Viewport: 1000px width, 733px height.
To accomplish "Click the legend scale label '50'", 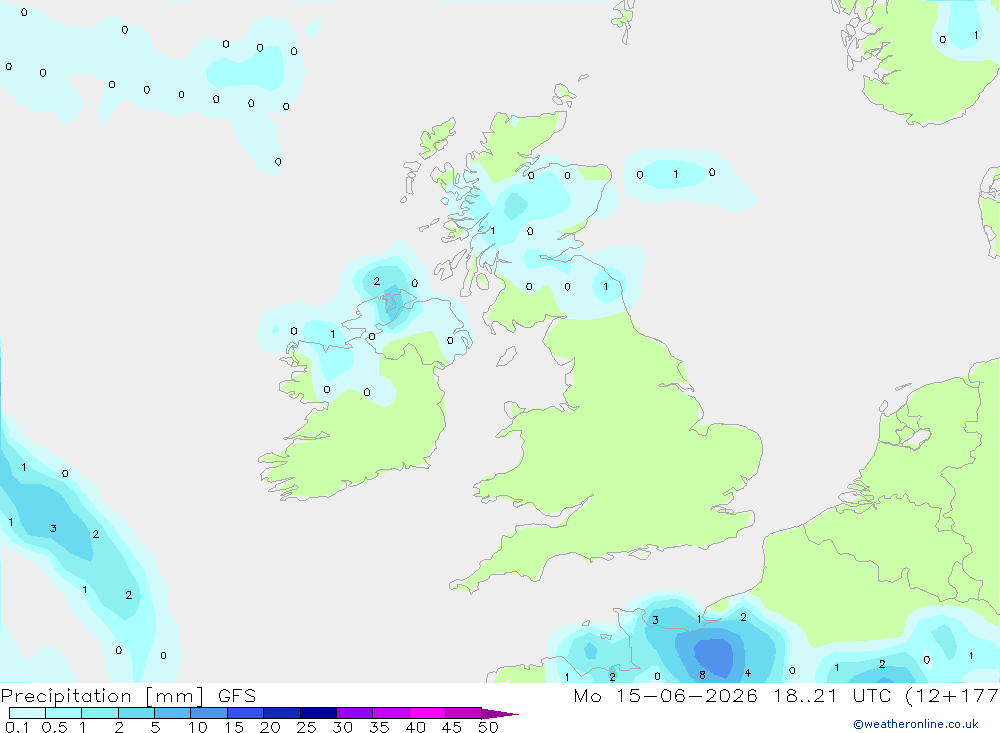I will [x=488, y=727].
